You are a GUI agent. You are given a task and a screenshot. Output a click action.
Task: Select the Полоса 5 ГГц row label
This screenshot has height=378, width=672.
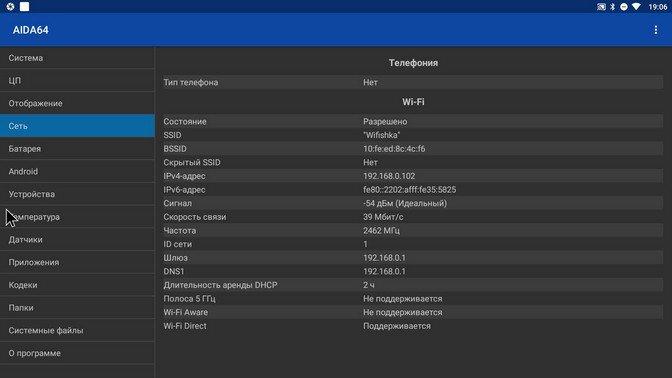189,299
